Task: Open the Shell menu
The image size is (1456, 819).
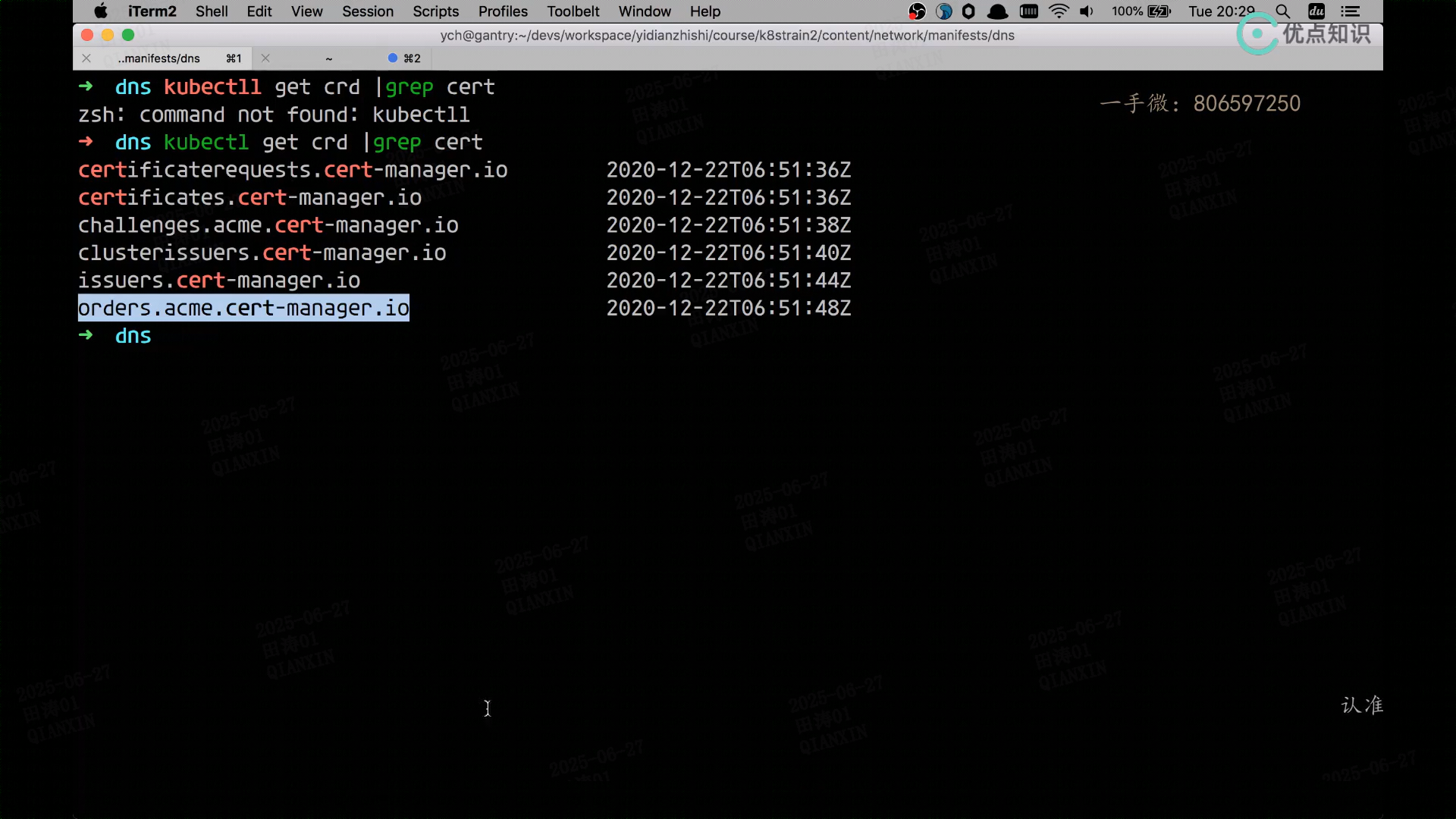Action: (x=212, y=11)
